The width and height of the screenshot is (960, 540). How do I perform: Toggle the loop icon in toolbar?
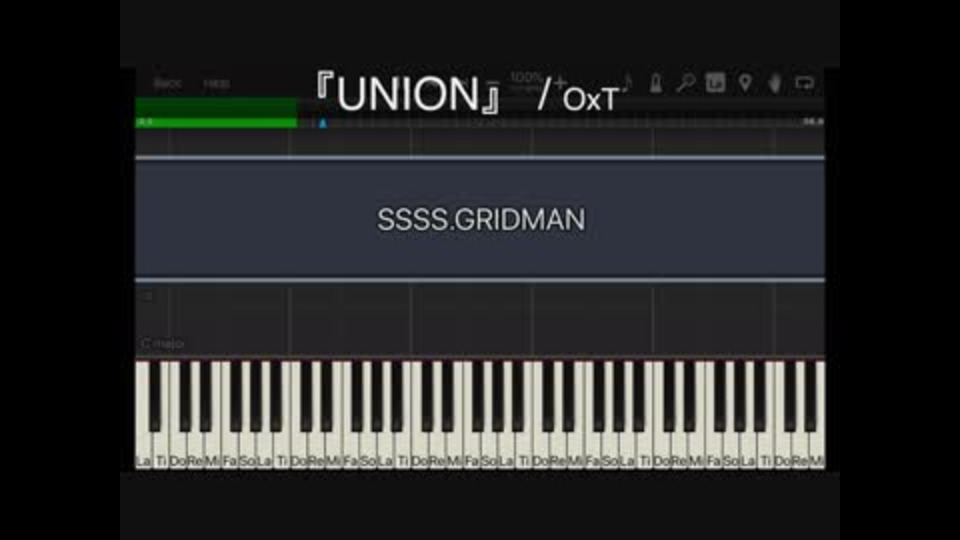804,83
